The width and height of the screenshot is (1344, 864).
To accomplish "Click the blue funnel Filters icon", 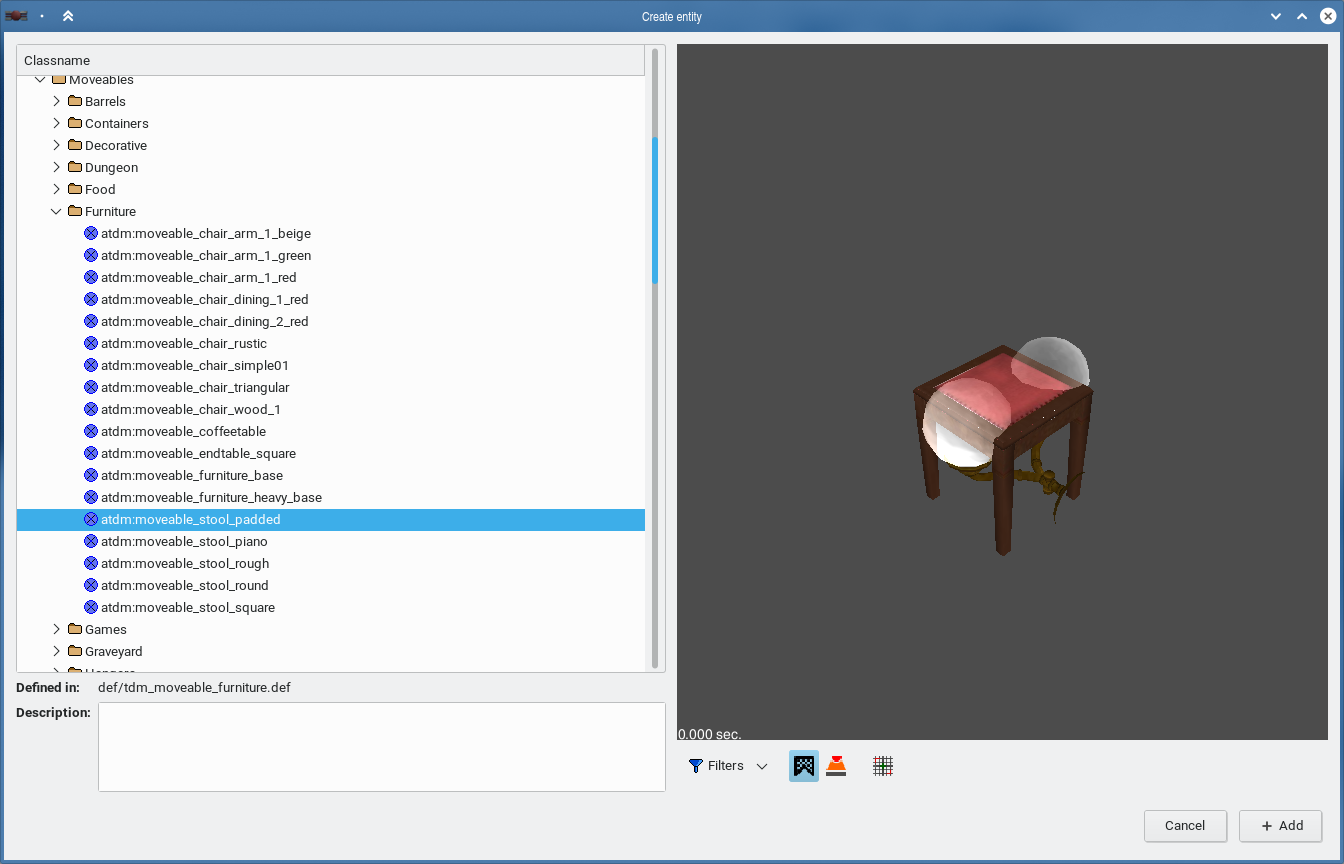I will tap(696, 766).
